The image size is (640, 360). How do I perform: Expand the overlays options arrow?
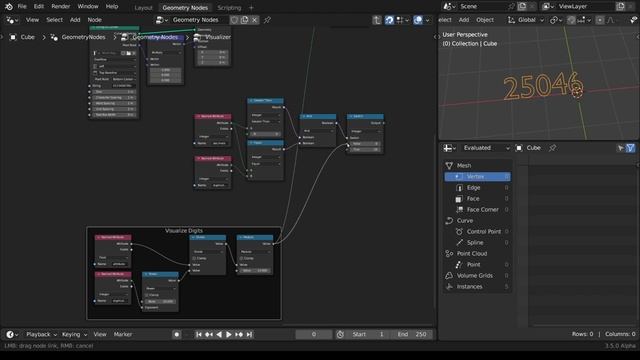click(427, 20)
